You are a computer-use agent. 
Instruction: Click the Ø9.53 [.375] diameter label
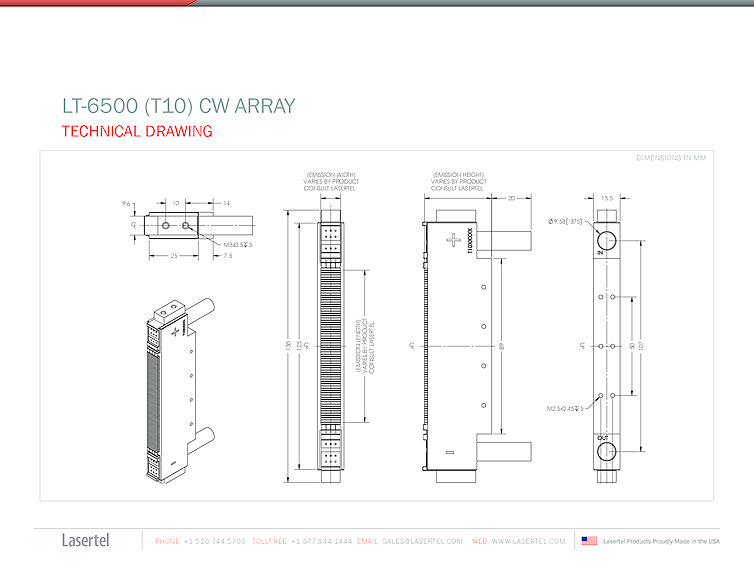coord(565,219)
